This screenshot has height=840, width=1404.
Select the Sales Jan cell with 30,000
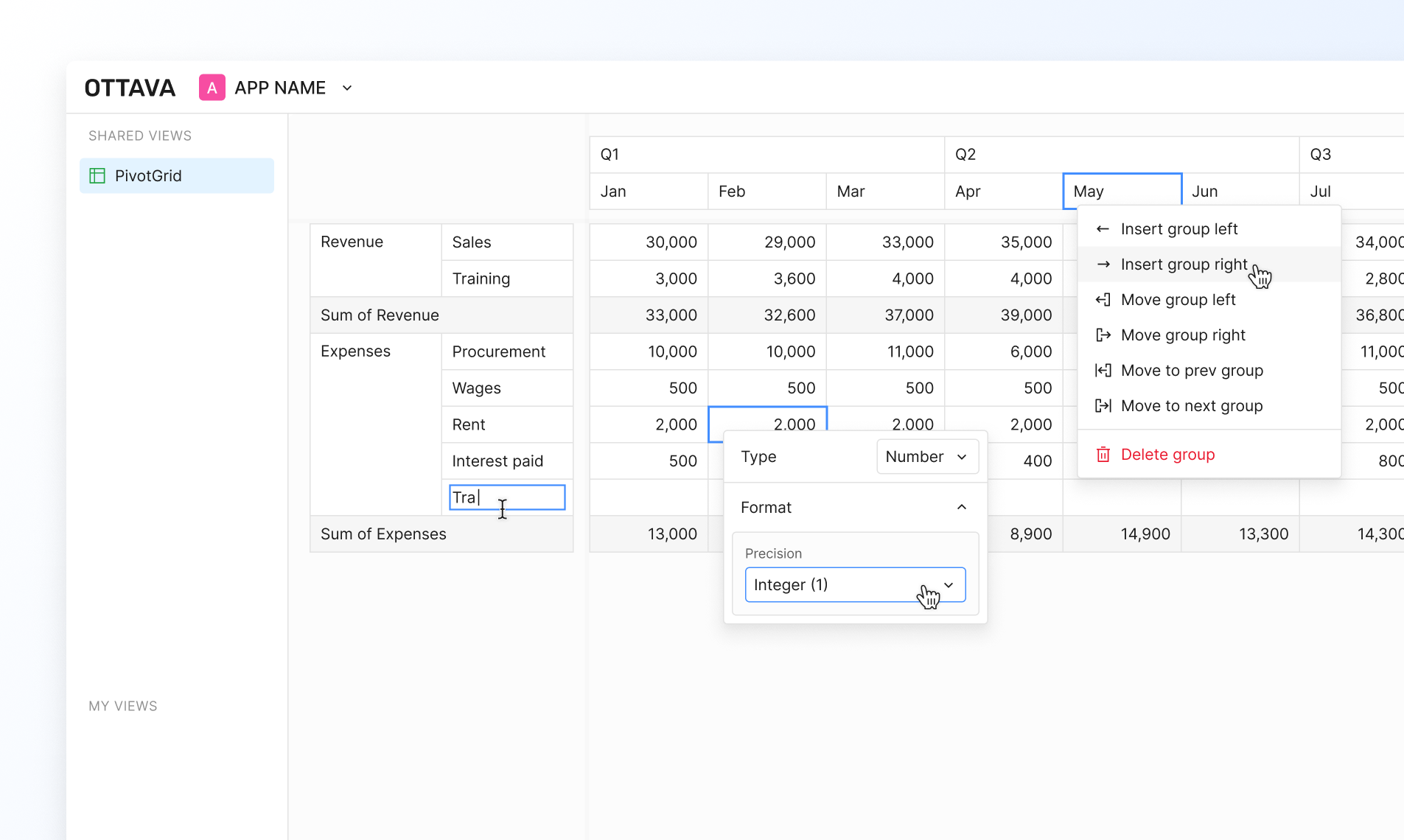coord(649,242)
